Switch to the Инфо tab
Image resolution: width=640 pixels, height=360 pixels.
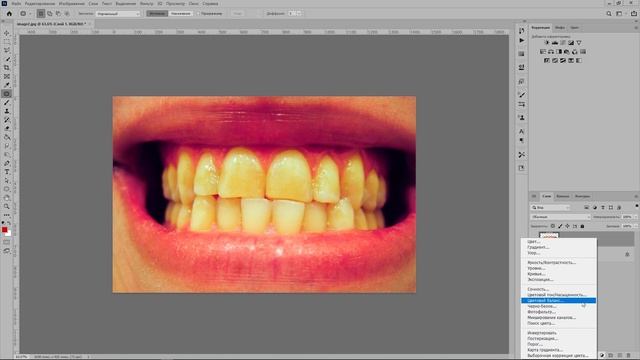coord(560,27)
